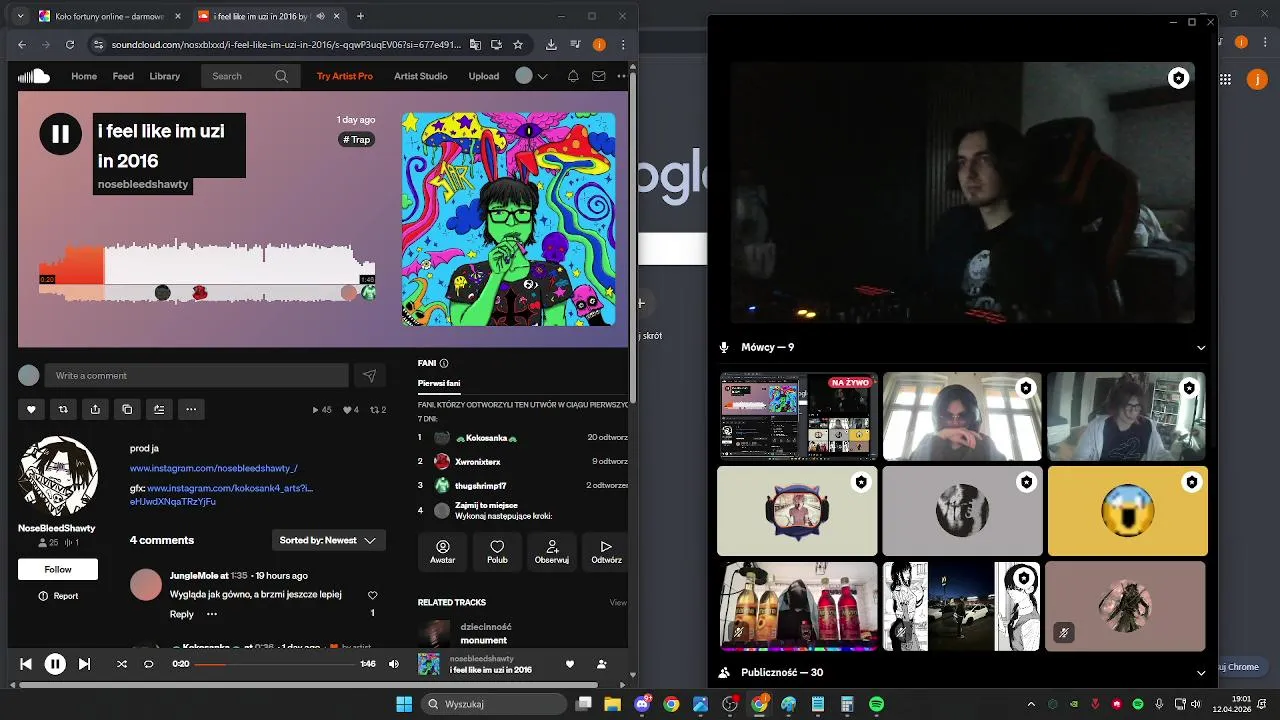
Task: Open the Sorted by: Newest dropdown
Action: pos(328,540)
